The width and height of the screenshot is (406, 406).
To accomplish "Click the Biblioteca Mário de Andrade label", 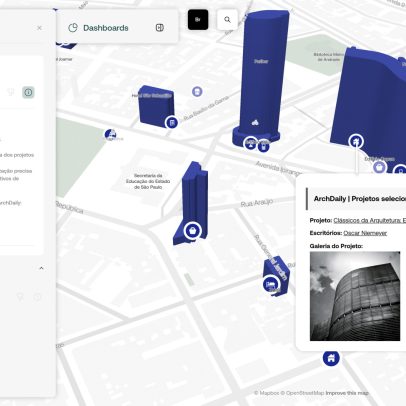I will 328,57.
